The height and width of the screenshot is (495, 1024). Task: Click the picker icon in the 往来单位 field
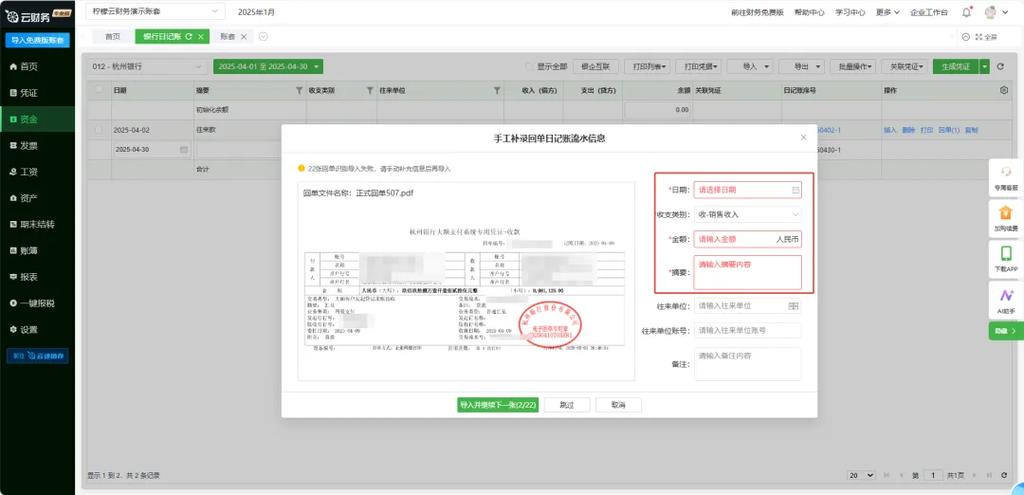click(793, 306)
